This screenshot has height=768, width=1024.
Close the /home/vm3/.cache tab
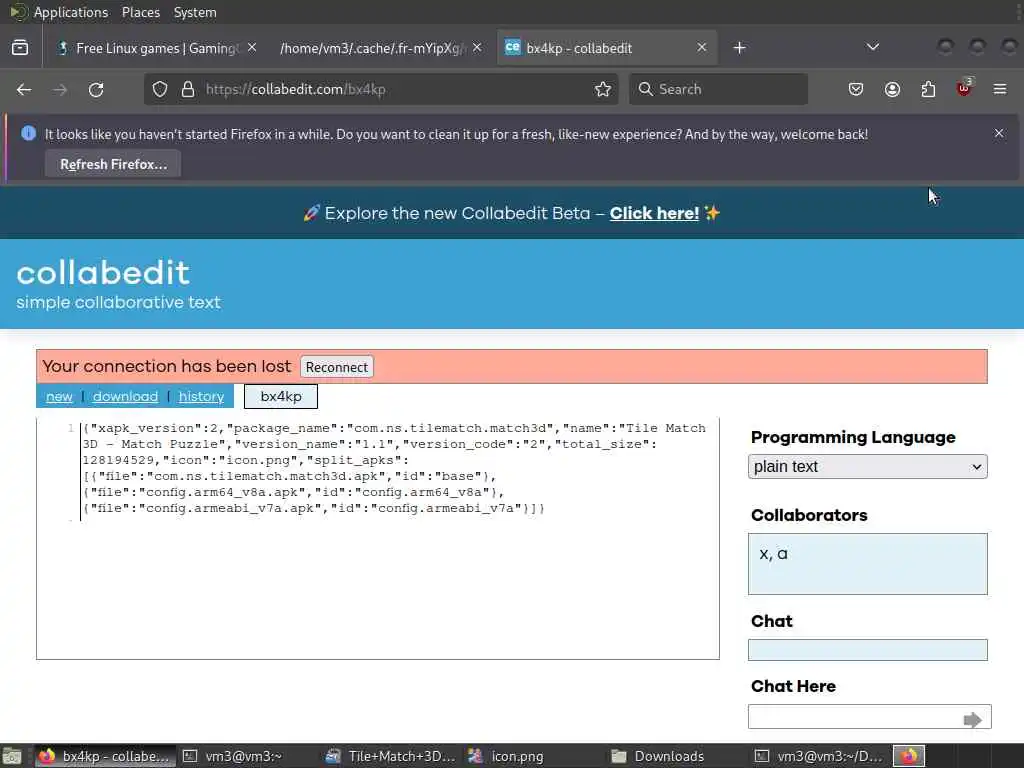[477, 48]
